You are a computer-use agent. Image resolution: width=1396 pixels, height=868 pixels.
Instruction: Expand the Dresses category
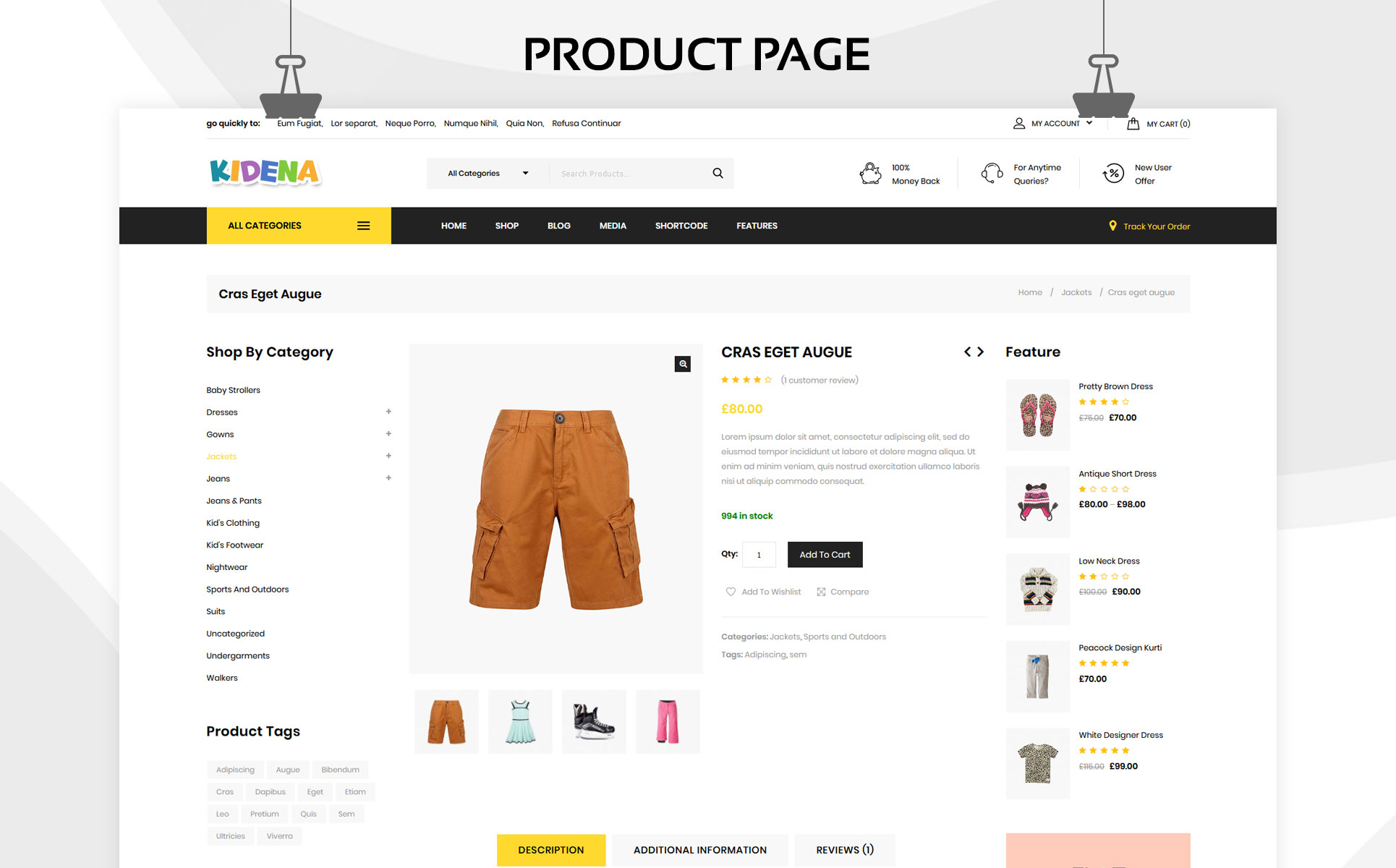coord(388,412)
